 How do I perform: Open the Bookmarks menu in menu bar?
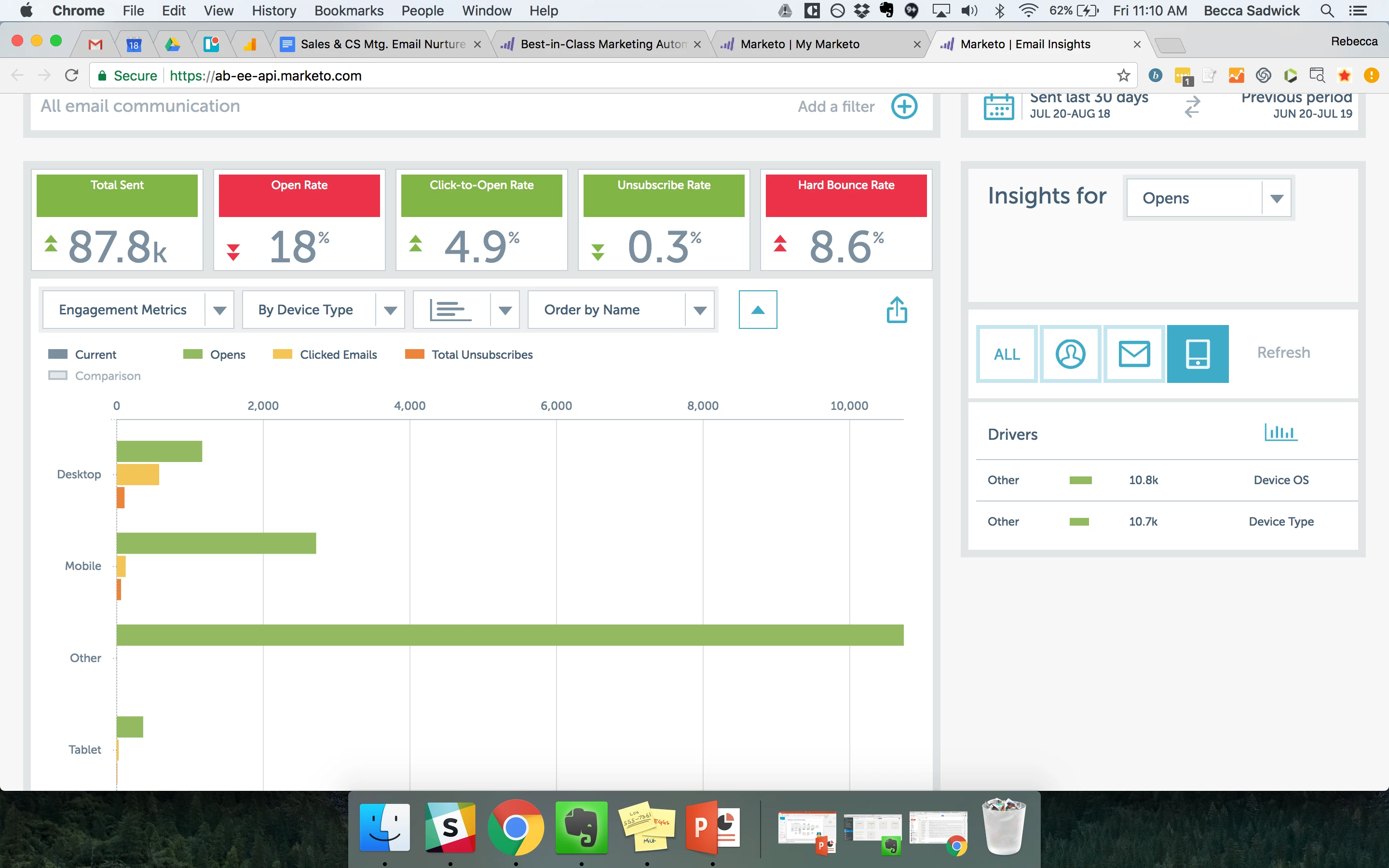[x=348, y=10]
